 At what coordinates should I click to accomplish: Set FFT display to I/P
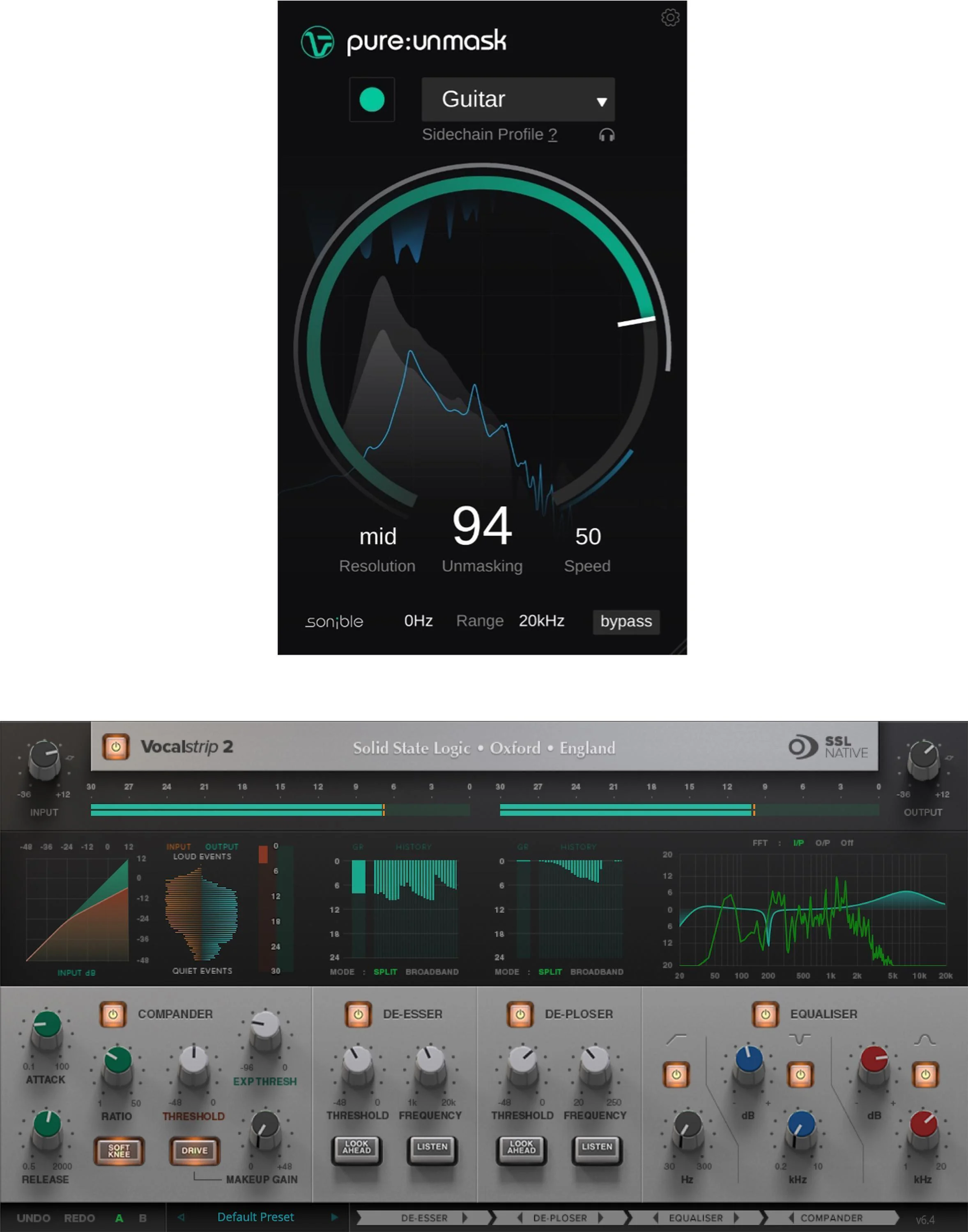point(798,843)
